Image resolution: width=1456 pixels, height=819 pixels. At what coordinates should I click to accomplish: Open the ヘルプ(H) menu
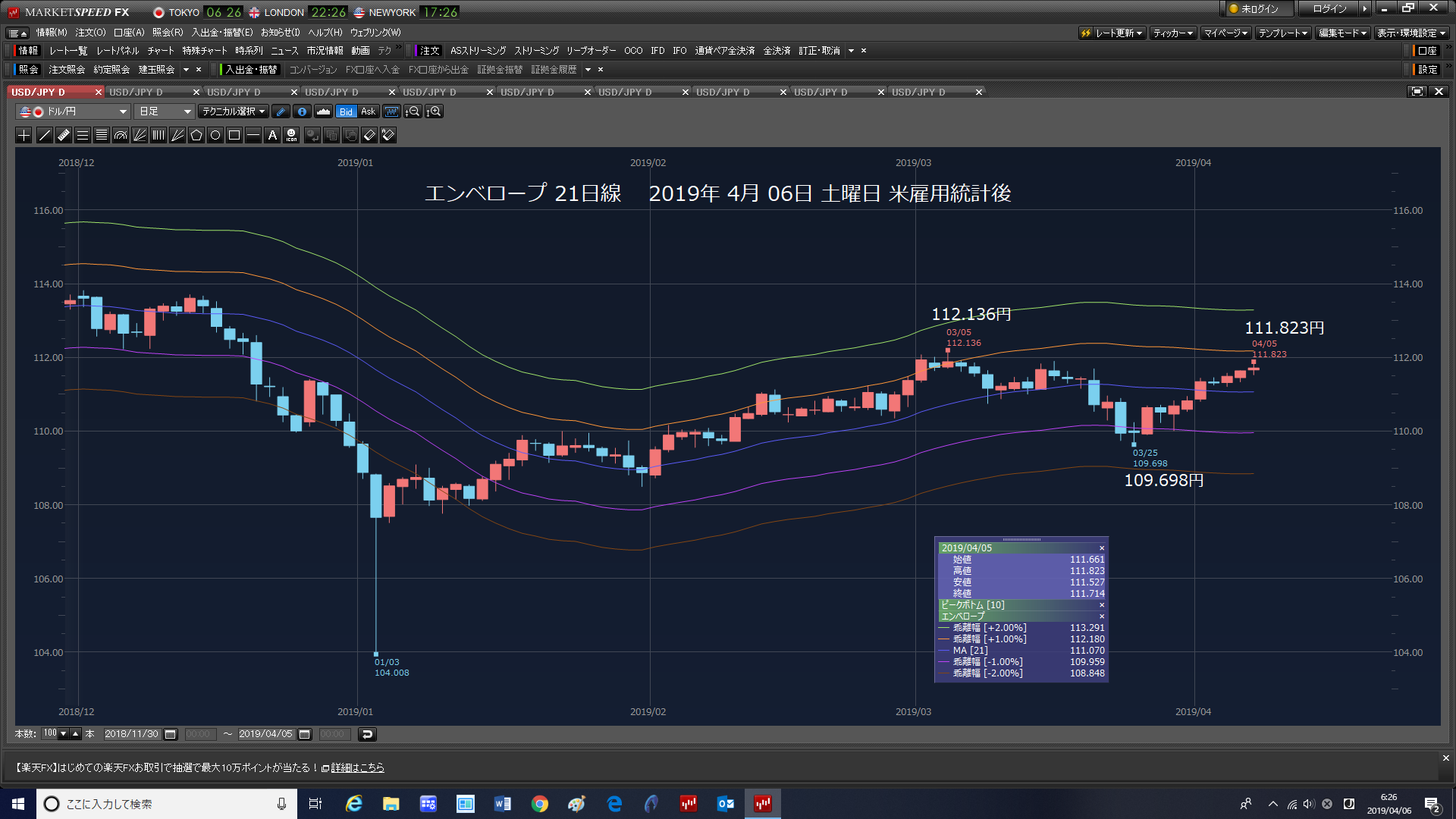click(x=325, y=33)
